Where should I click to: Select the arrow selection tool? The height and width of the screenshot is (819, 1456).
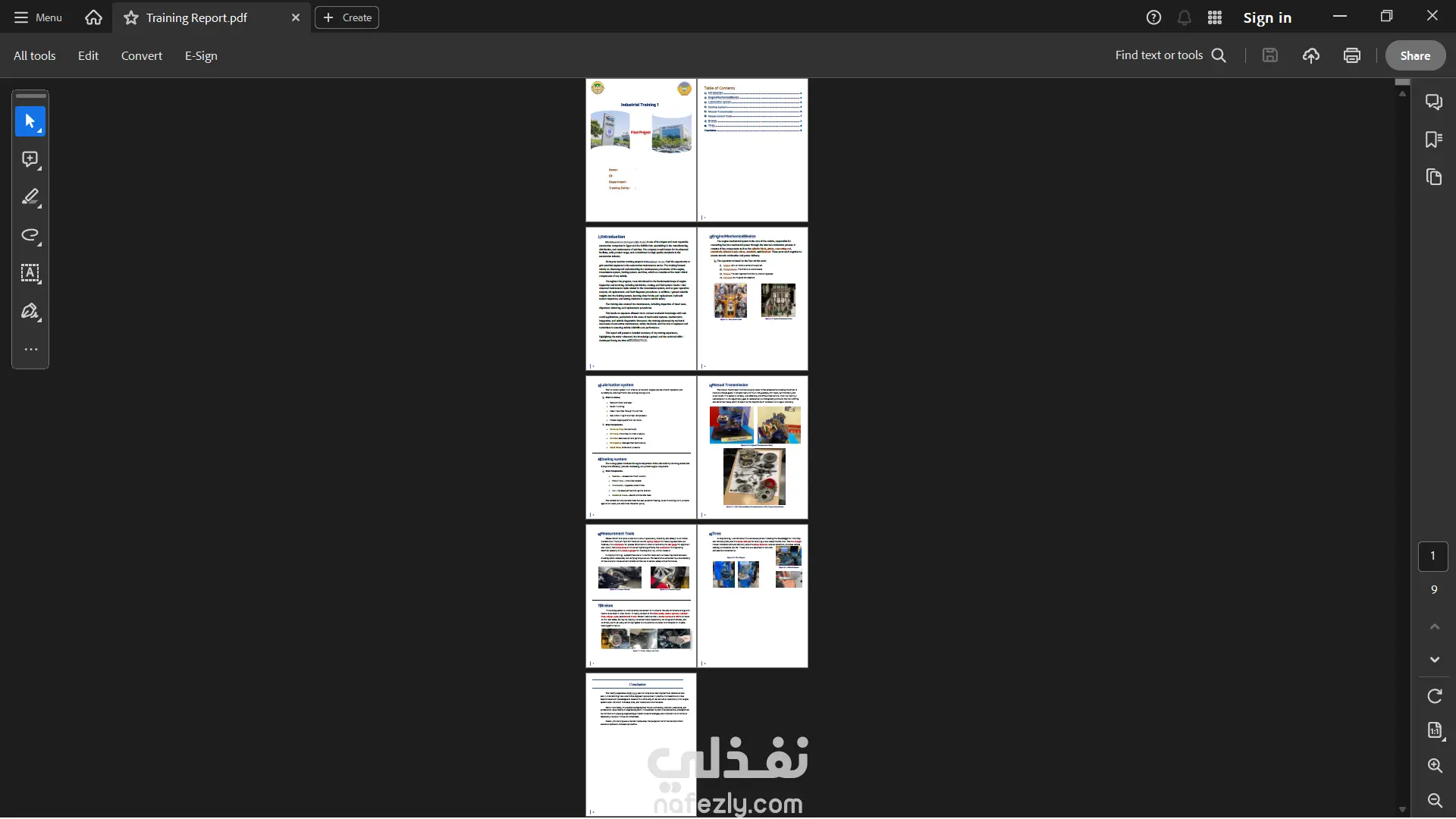30,121
